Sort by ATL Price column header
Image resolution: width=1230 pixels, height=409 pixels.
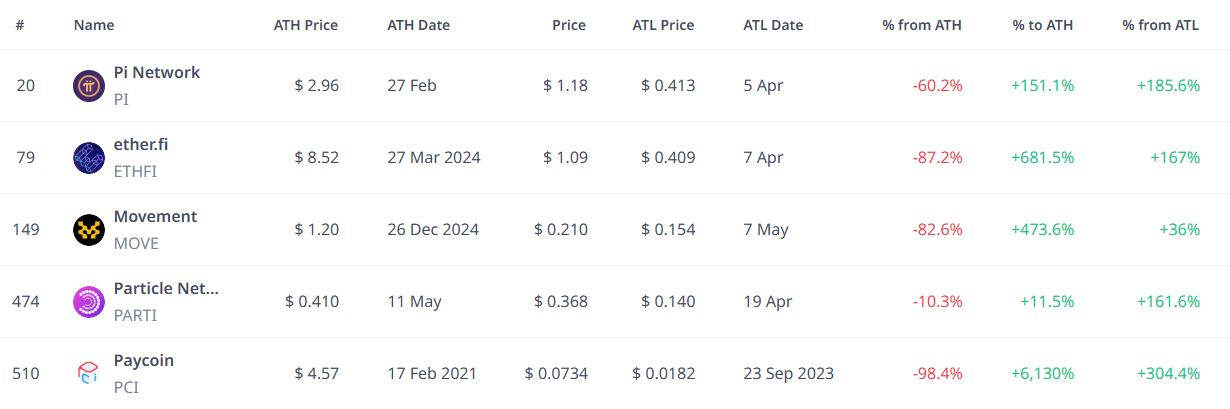pyautogui.click(x=663, y=25)
